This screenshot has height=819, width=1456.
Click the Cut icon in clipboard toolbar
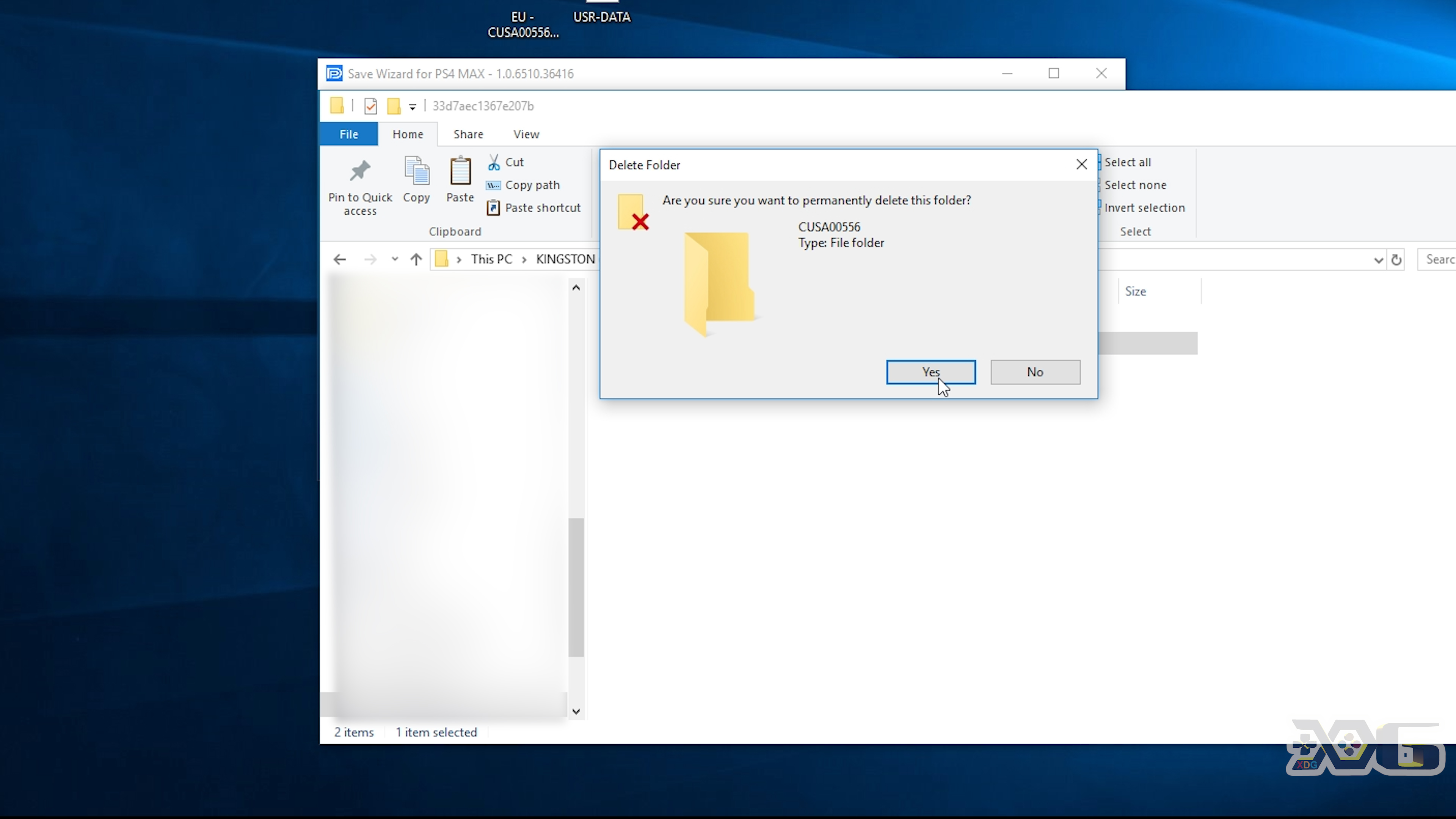[494, 162]
